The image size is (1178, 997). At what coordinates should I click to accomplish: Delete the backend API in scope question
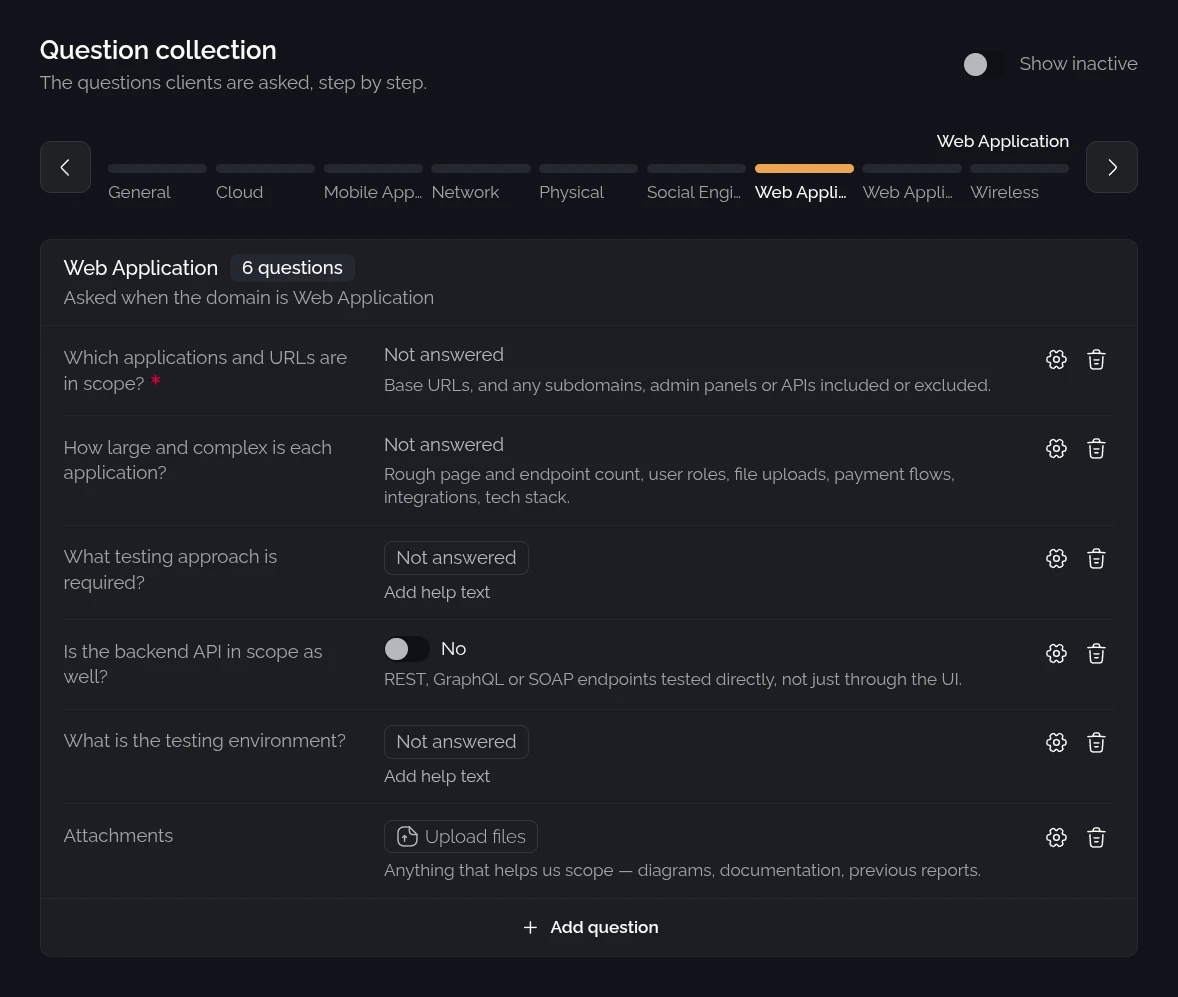point(1096,654)
